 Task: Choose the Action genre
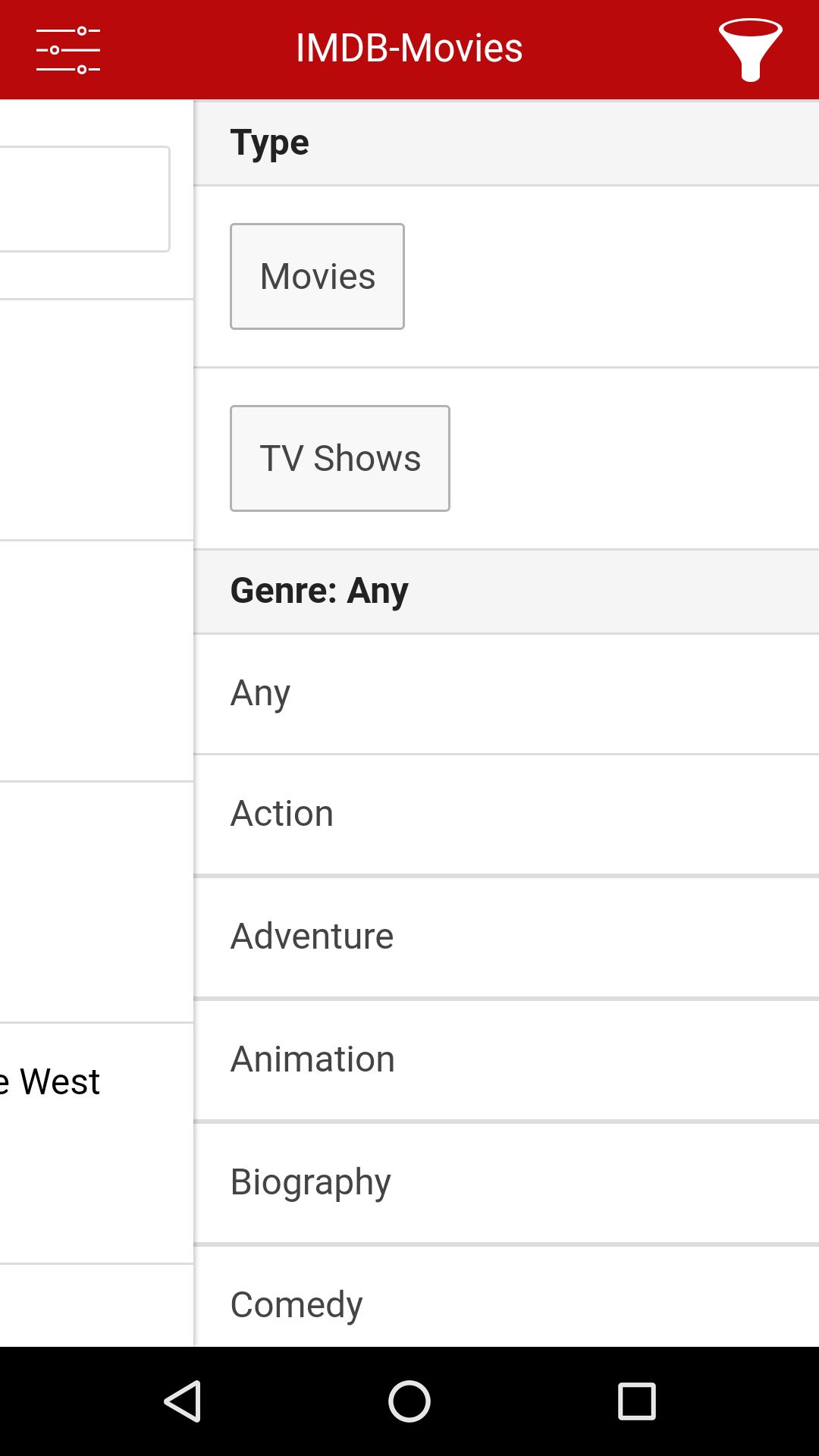(x=507, y=815)
